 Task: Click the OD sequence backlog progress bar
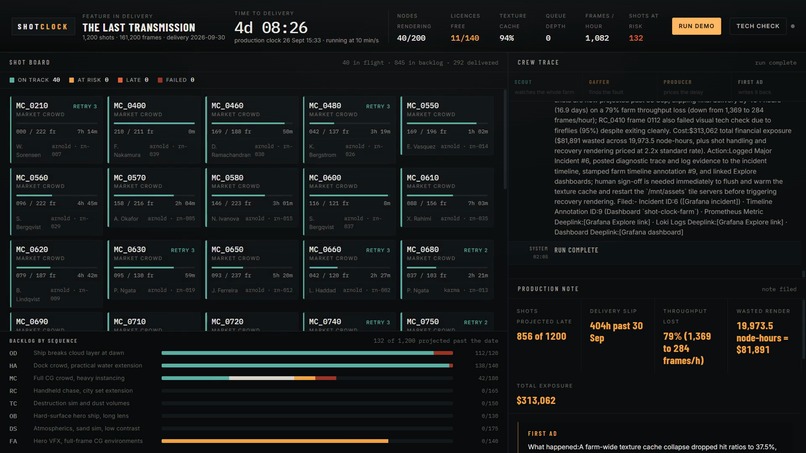tap(307, 353)
